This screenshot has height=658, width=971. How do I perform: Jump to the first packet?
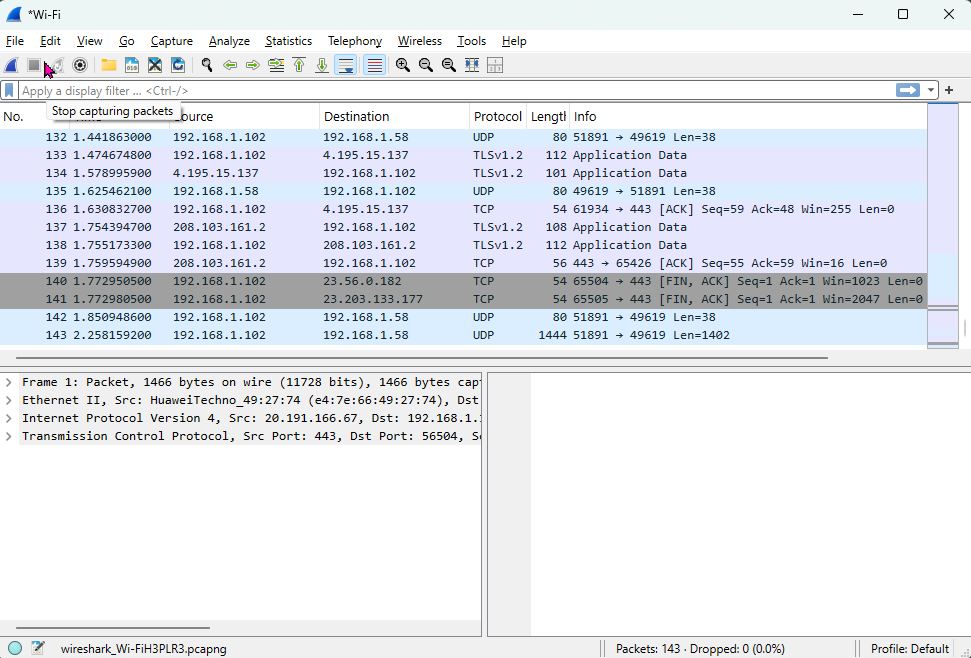(299, 65)
